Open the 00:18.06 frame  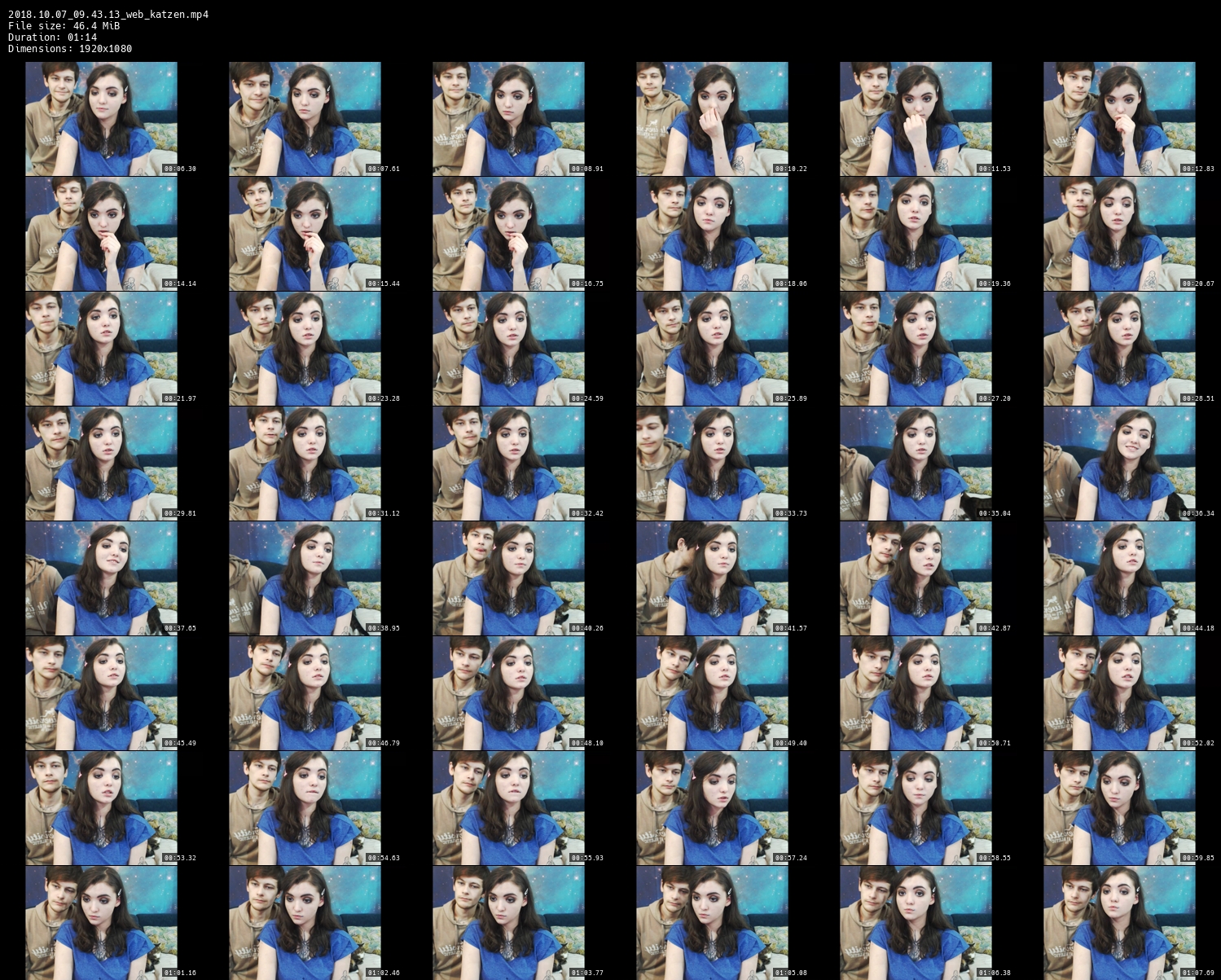pos(712,234)
